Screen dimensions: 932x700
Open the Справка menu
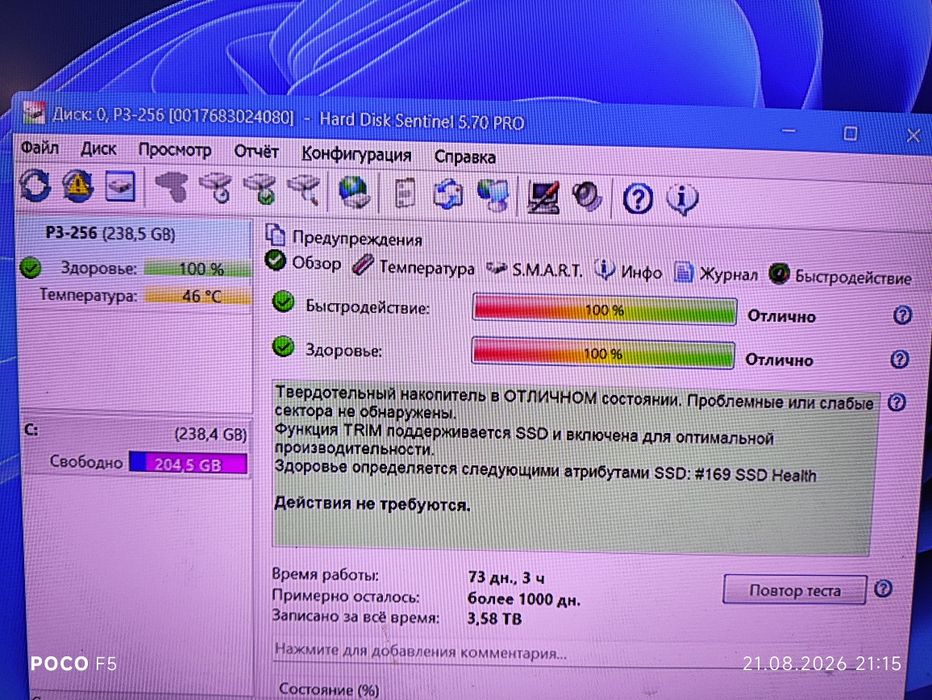click(x=465, y=157)
